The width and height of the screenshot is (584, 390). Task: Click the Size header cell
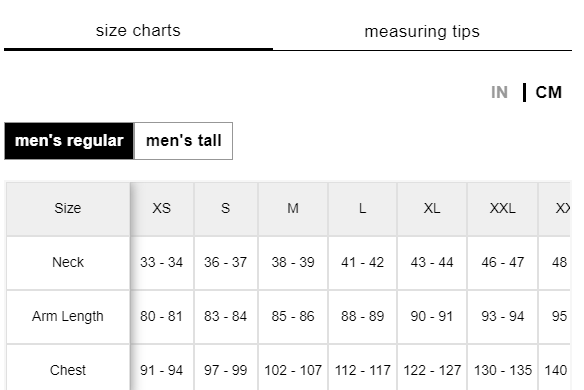point(68,208)
